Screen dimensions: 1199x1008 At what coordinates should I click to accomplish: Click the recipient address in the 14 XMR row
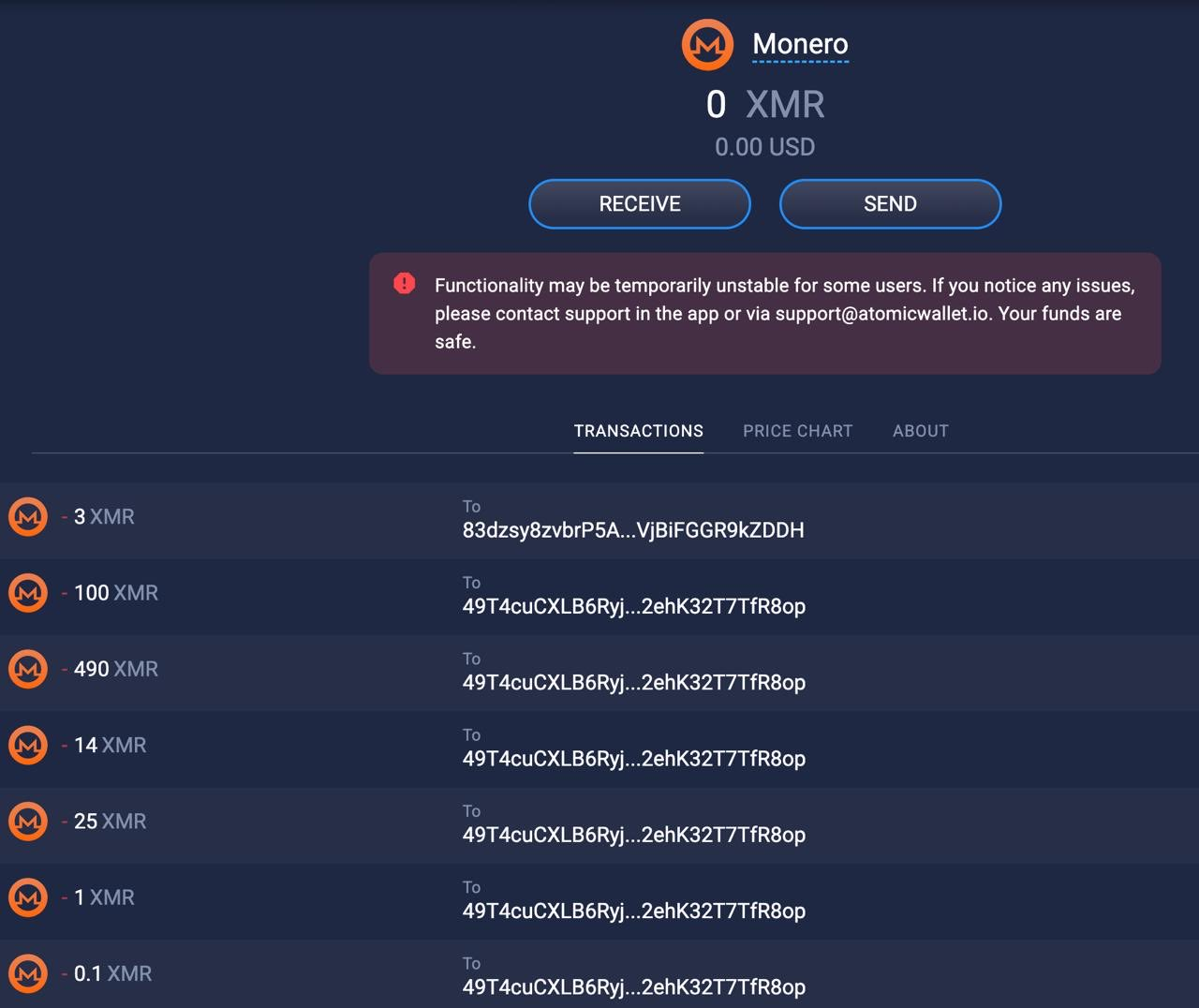[x=634, y=758]
